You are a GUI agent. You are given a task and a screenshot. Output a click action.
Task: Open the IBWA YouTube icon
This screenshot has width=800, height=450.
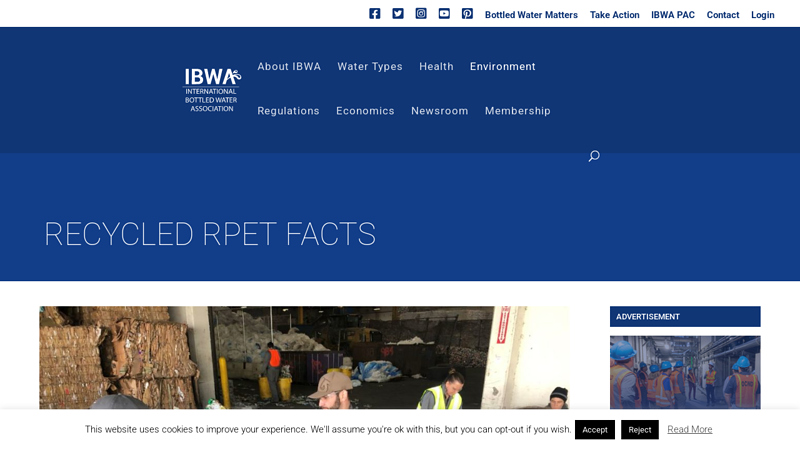click(444, 14)
